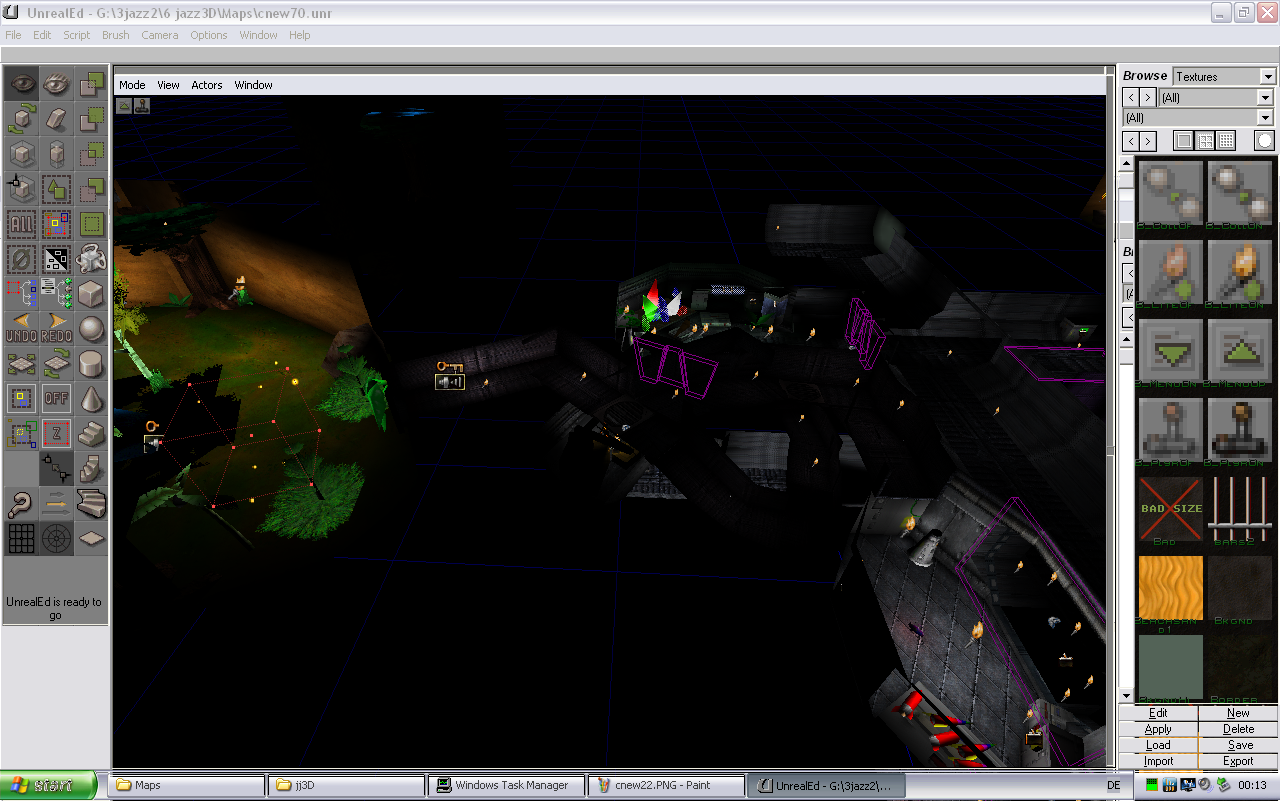This screenshot has height=801, width=1280.
Task: Click the radial circular grid icon
Action: [x=57, y=539]
